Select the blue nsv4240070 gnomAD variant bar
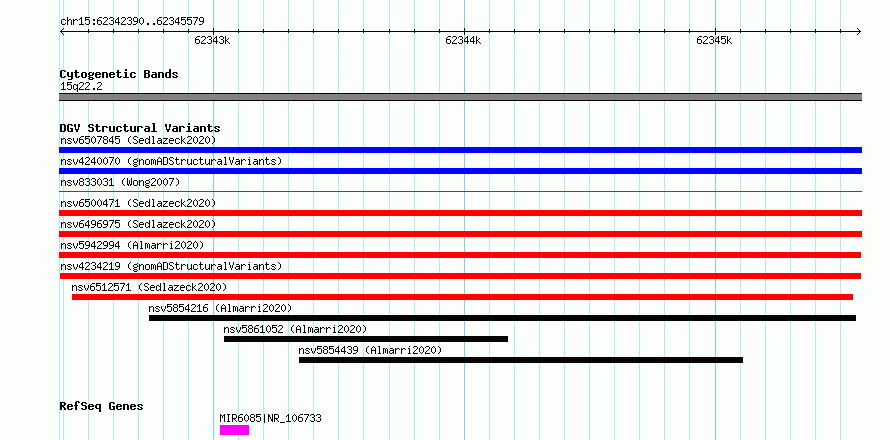This screenshot has height=440, width=890. click(460, 171)
